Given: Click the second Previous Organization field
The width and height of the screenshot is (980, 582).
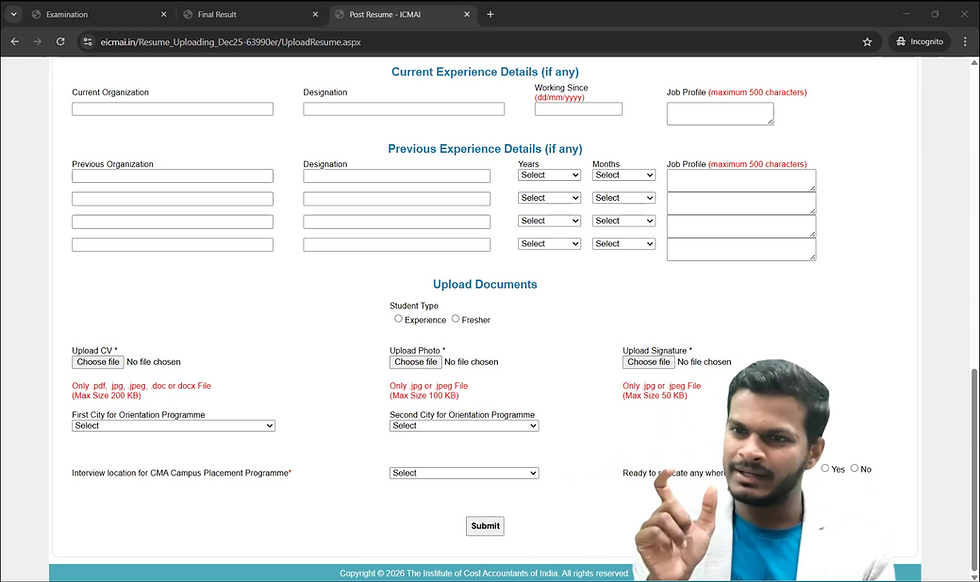Looking at the screenshot, I should 172,199.
